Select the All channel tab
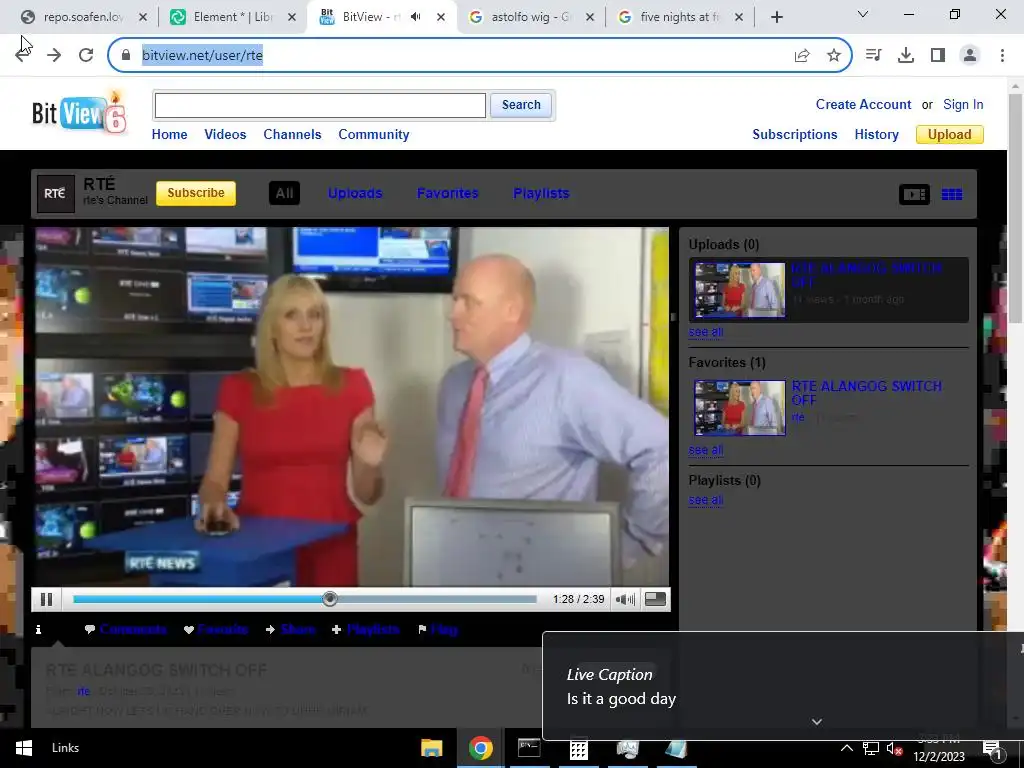This screenshot has width=1024, height=768. coord(284,193)
